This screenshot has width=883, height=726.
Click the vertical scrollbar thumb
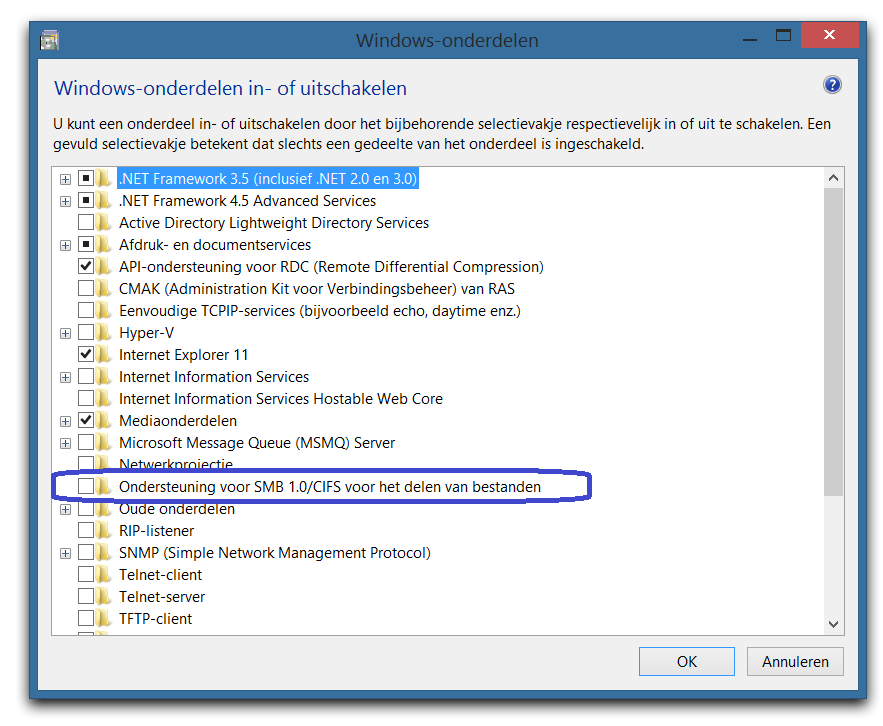(833, 342)
